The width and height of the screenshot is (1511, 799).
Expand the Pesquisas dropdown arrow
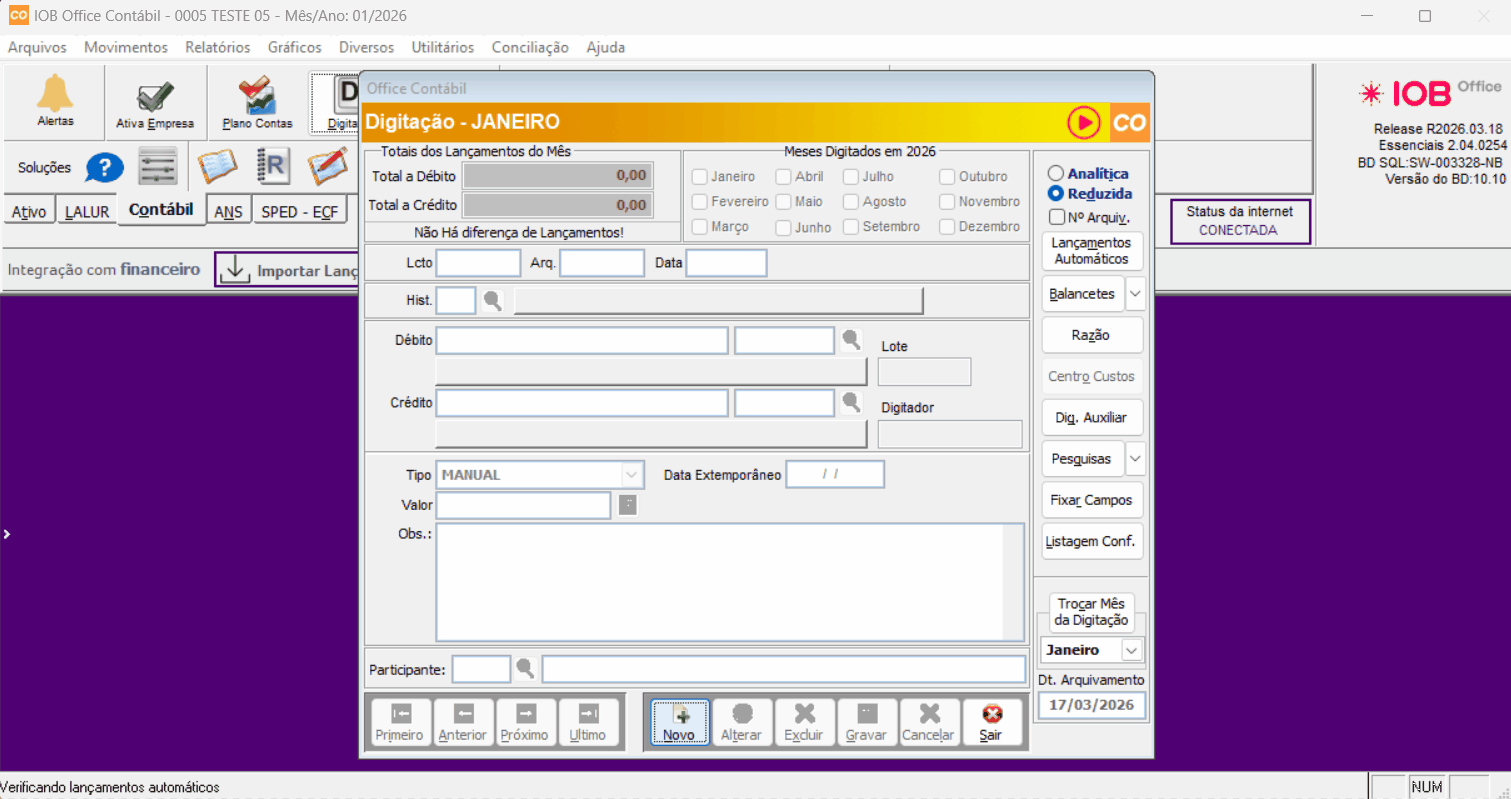[x=1135, y=459]
